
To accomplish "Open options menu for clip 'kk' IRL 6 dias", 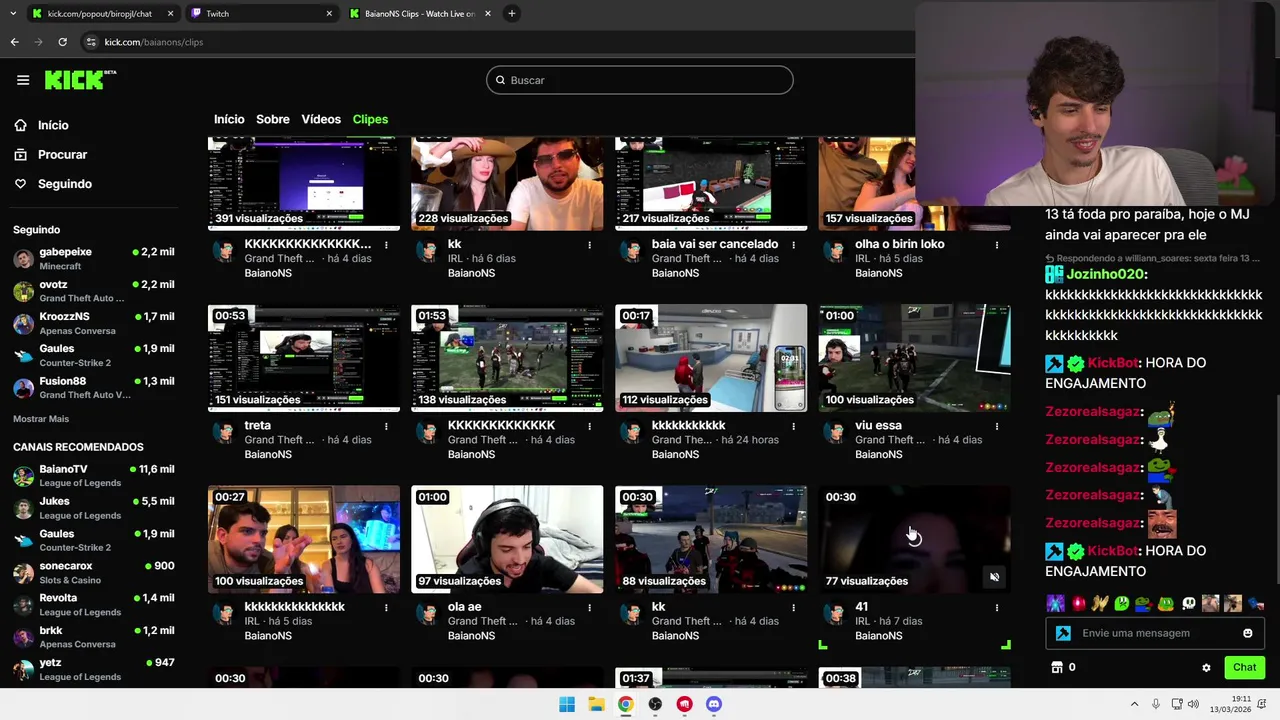I will 589,245.
